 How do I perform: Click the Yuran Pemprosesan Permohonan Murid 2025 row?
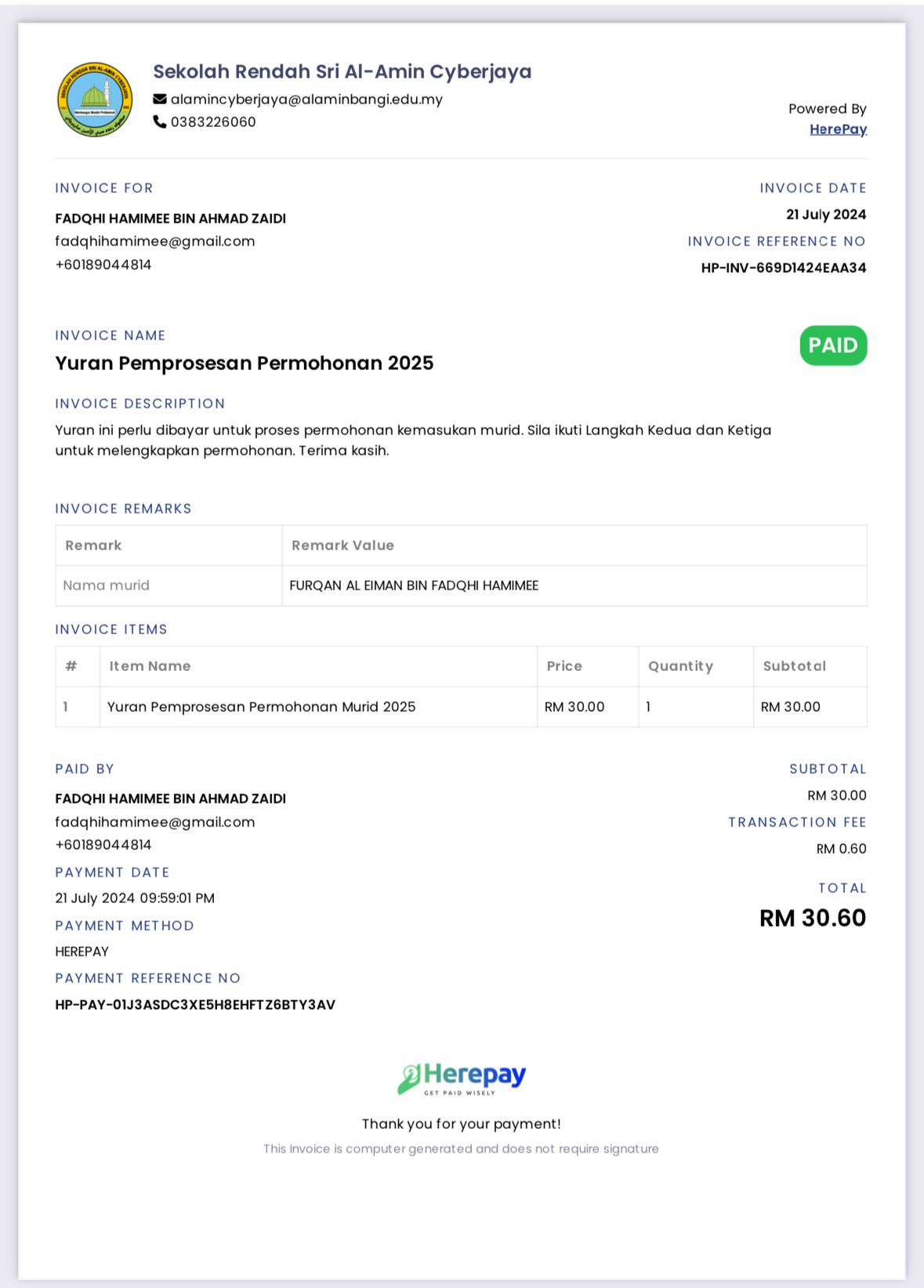coord(461,707)
